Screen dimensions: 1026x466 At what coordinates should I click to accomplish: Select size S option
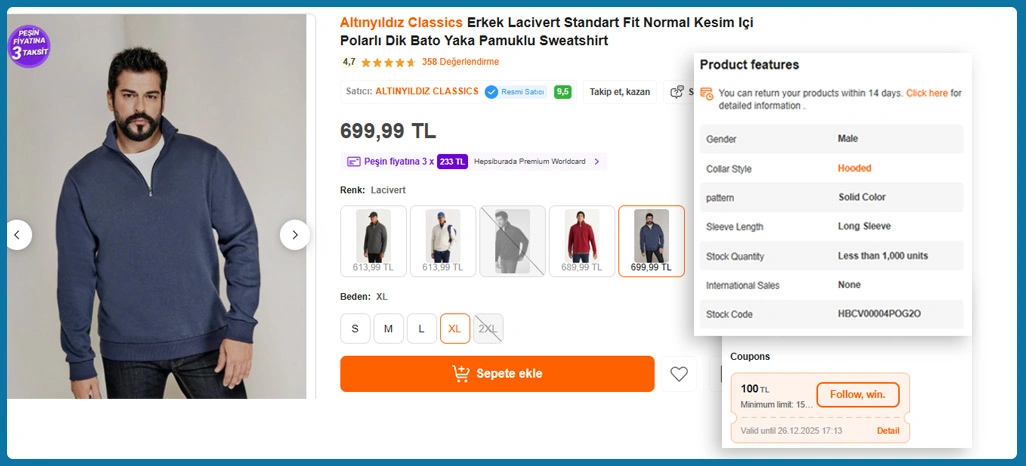(x=355, y=329)
